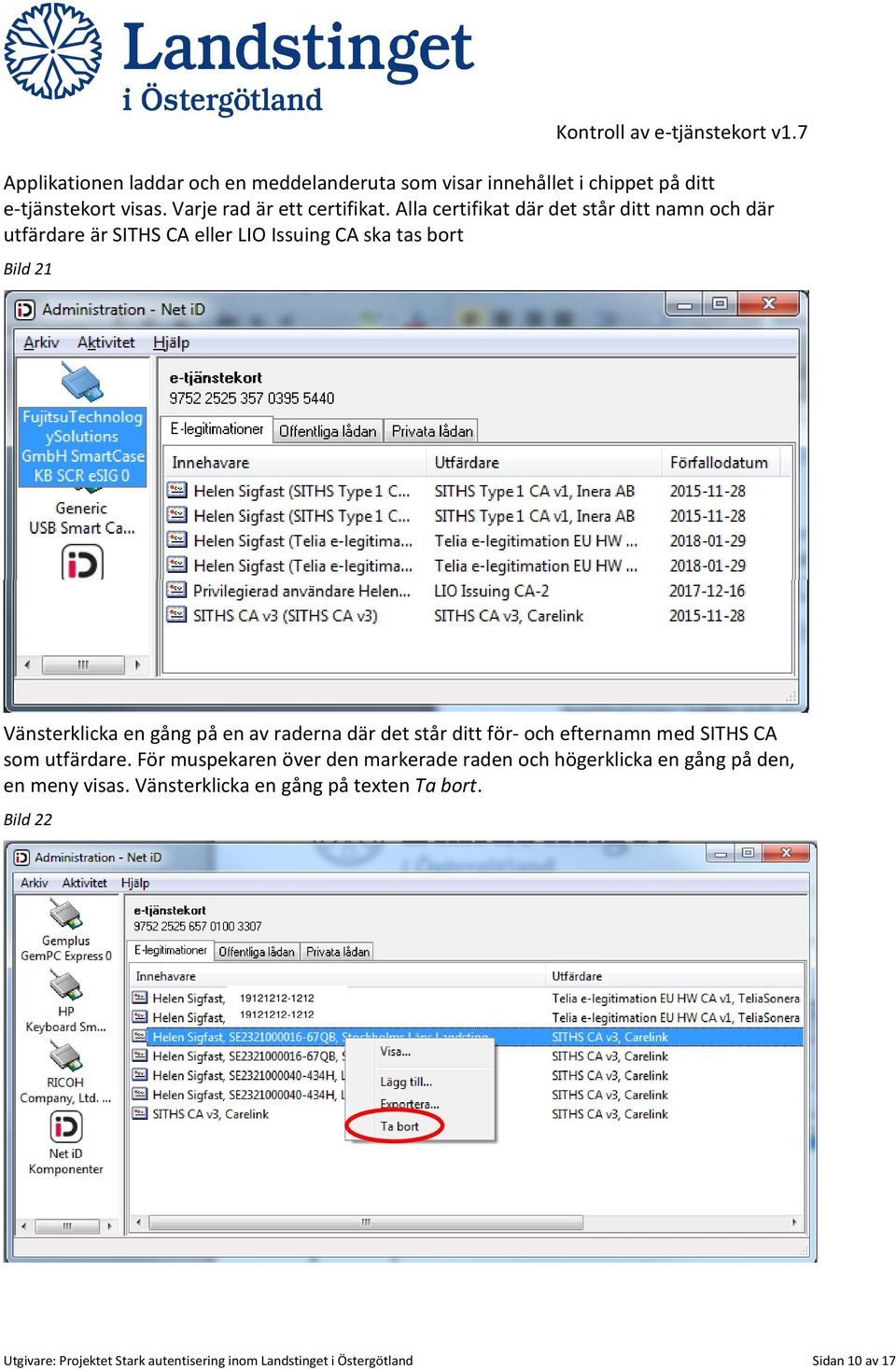Viewport: 896px width, 1369px height.
Task: Click the Bild 22 list horizontal scrollbar thumb
Action: coord(366,1222)
